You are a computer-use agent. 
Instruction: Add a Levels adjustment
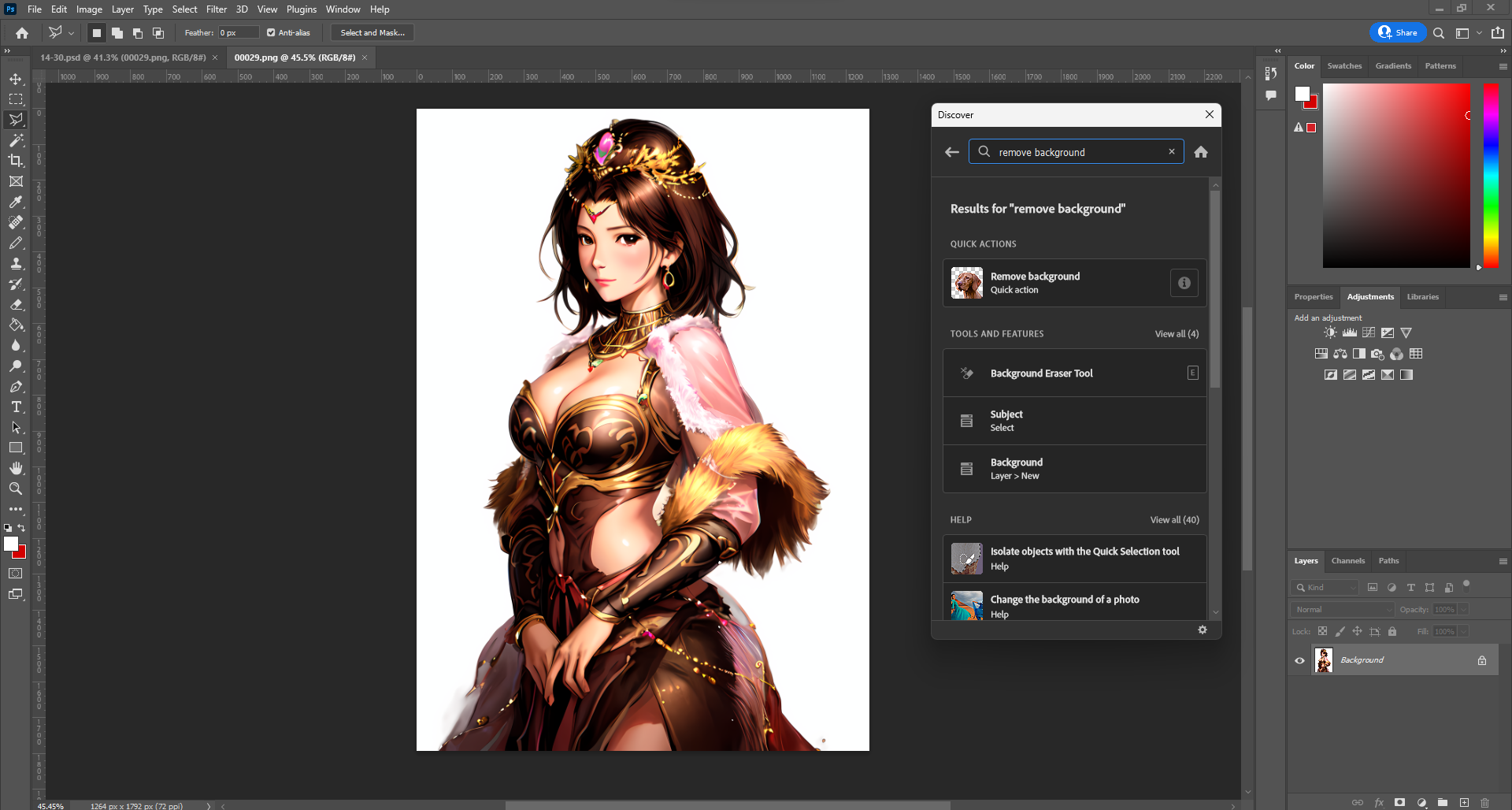click(x=1350, y=333)
